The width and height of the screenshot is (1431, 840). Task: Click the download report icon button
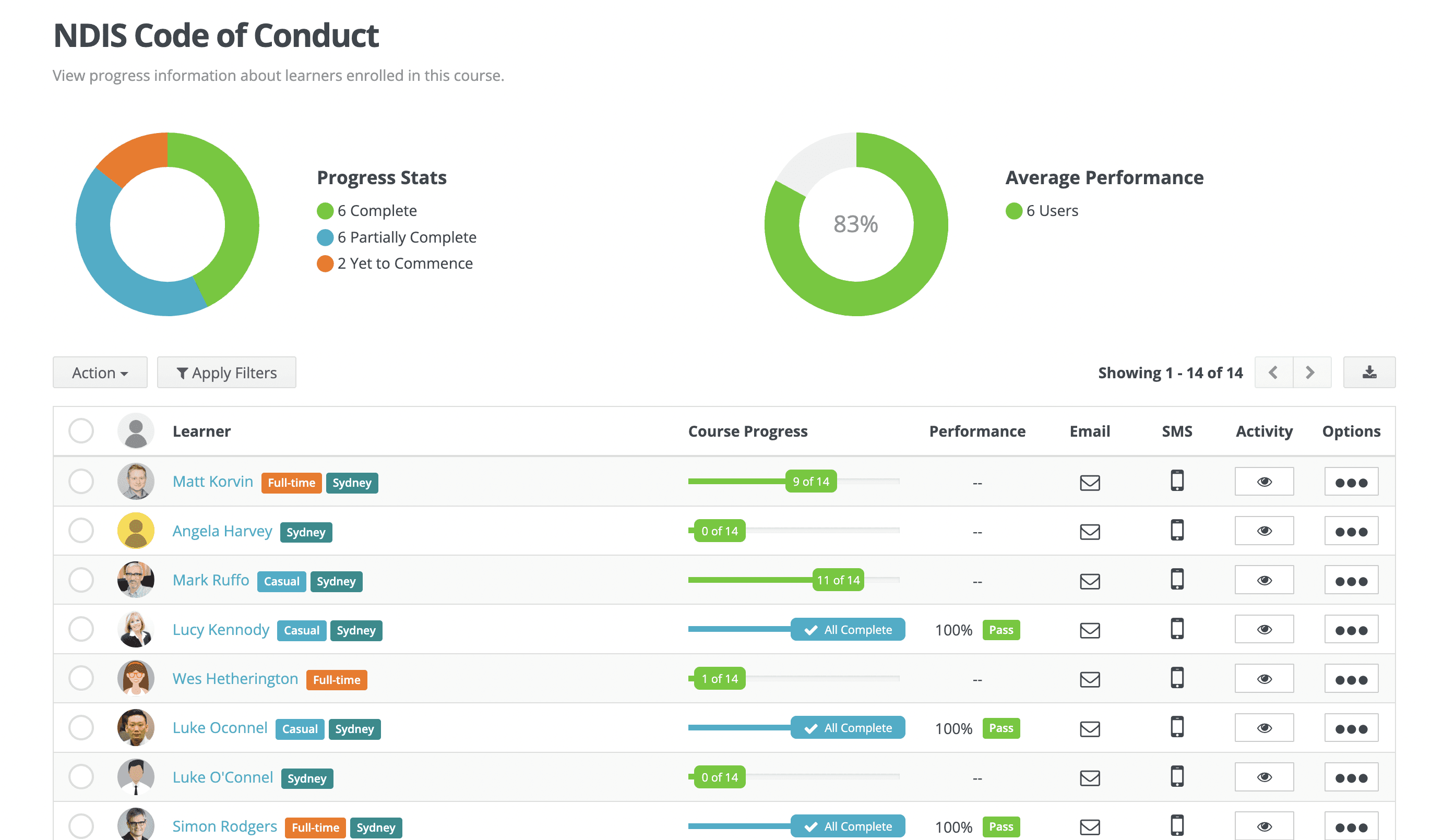point(1368,373)
